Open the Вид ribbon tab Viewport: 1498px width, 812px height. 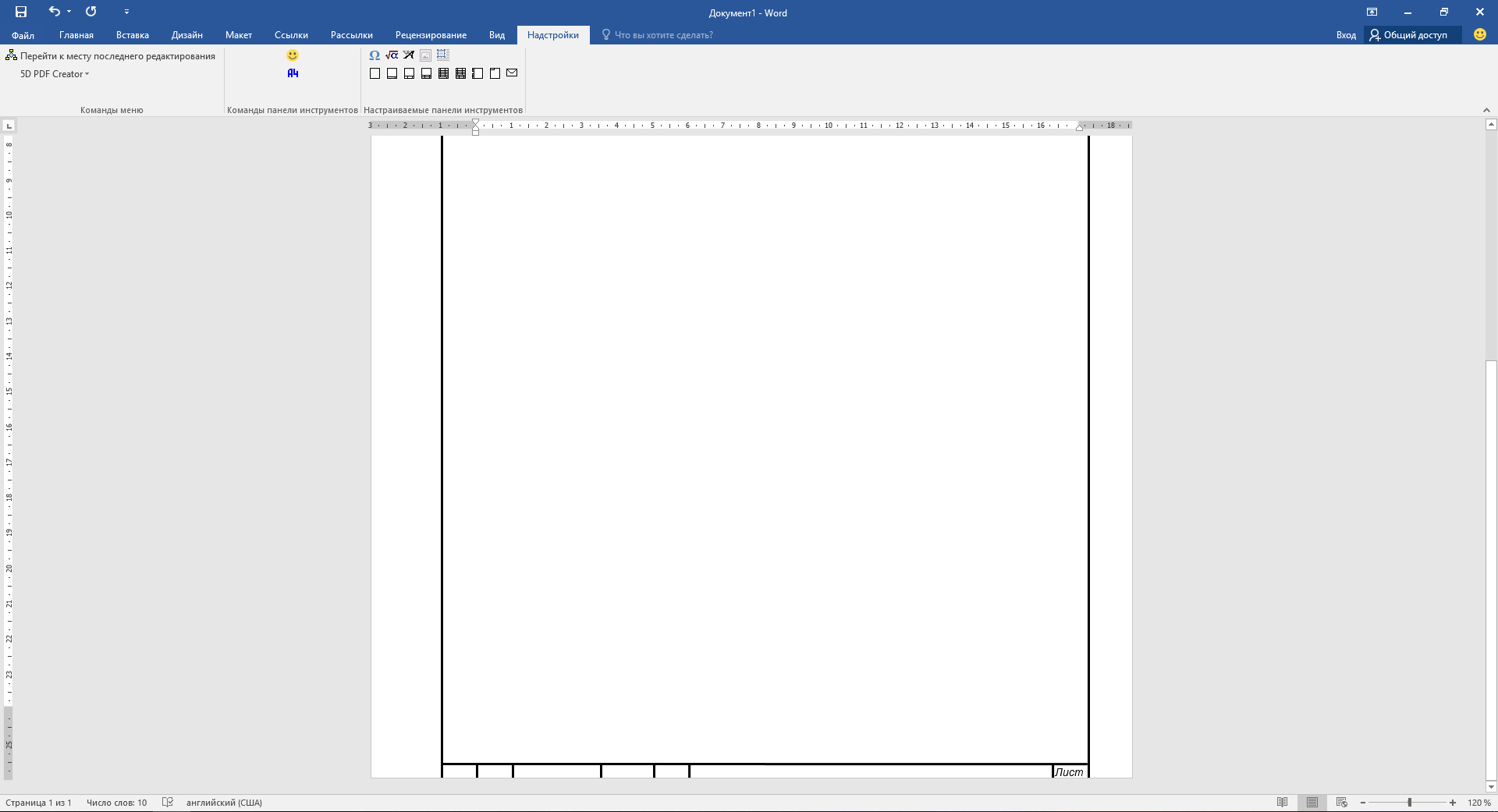tap(497, 35)
